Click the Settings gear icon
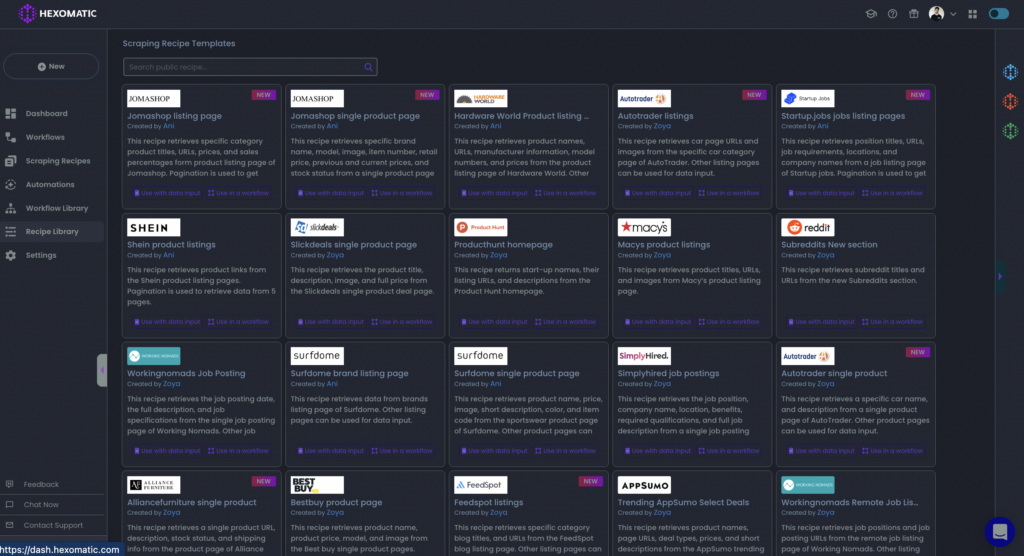The height and width of the screenshot is (556, 1024). pos(10,255)
